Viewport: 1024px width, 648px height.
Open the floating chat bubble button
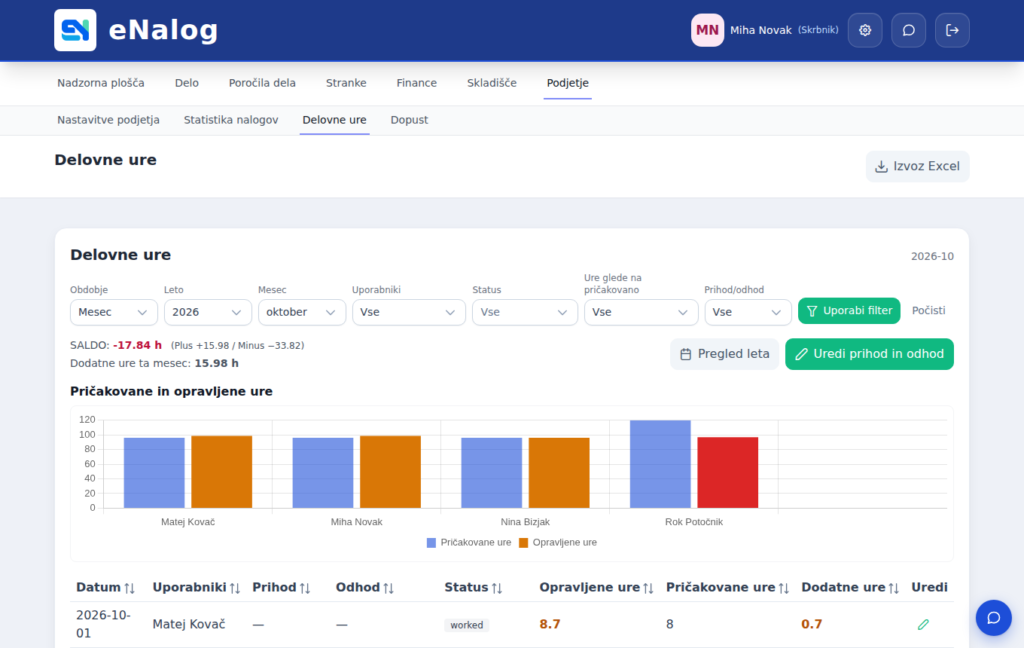pos(993,617)
